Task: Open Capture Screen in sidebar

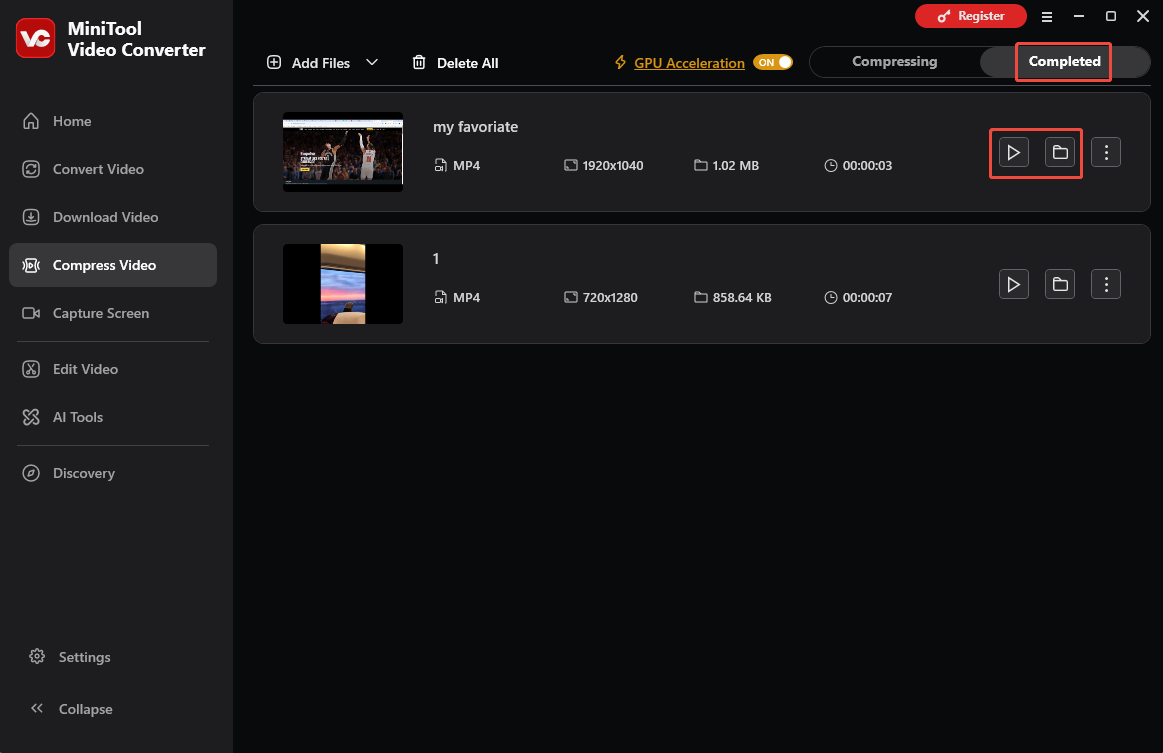Action: 113,313
